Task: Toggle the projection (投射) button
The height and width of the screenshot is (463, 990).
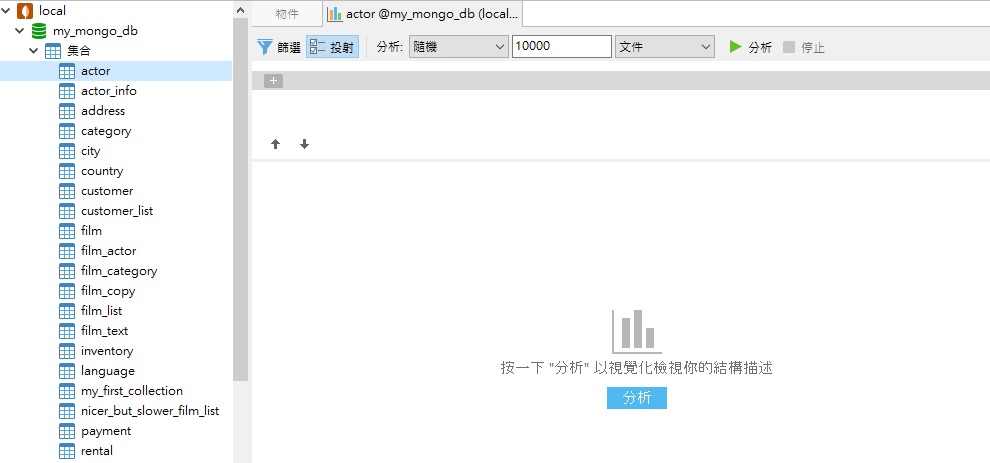Action: pos(332,47)
